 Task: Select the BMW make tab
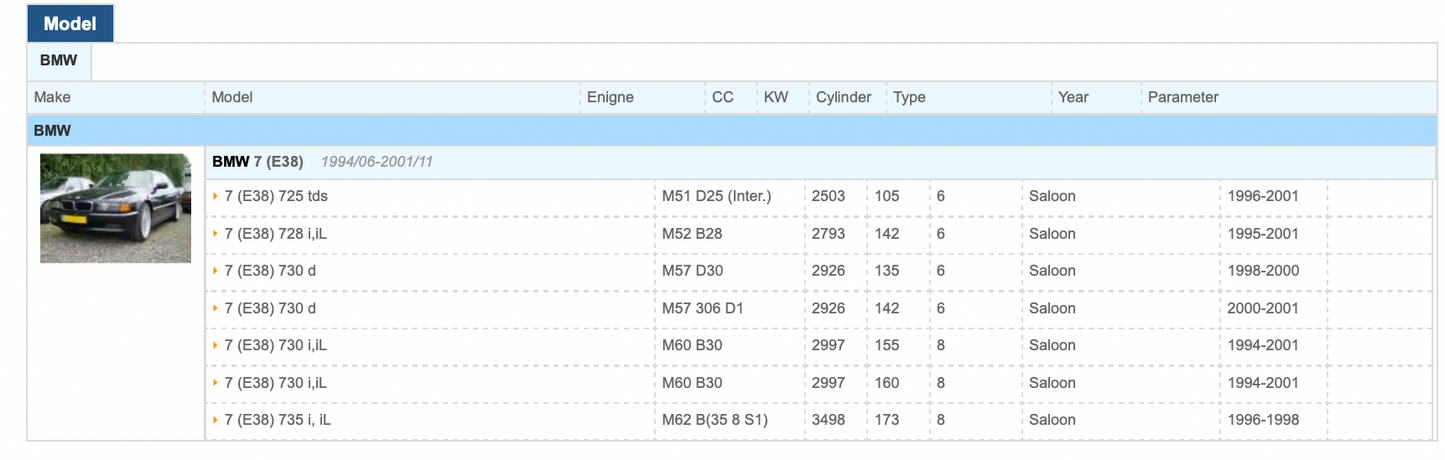(59, 61)
